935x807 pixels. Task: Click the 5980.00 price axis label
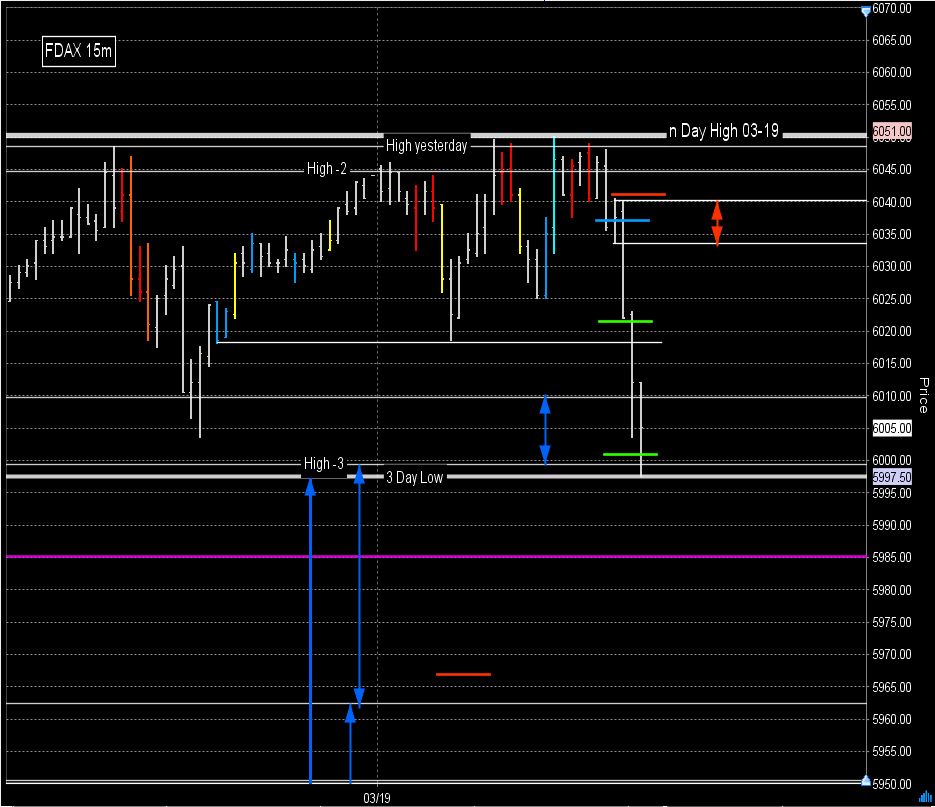pos(892,590)
